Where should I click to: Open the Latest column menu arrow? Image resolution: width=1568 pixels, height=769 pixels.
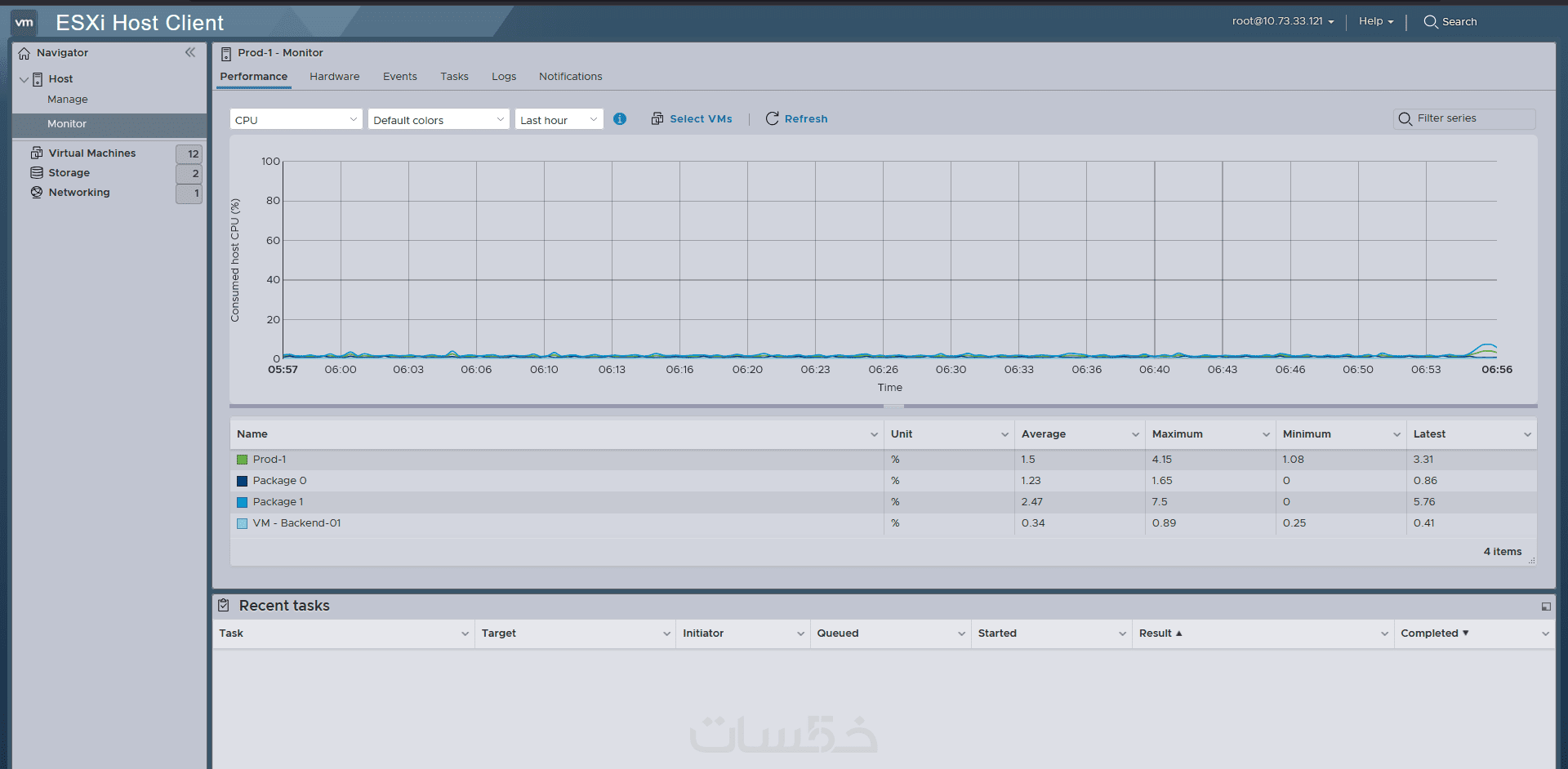1527,434
